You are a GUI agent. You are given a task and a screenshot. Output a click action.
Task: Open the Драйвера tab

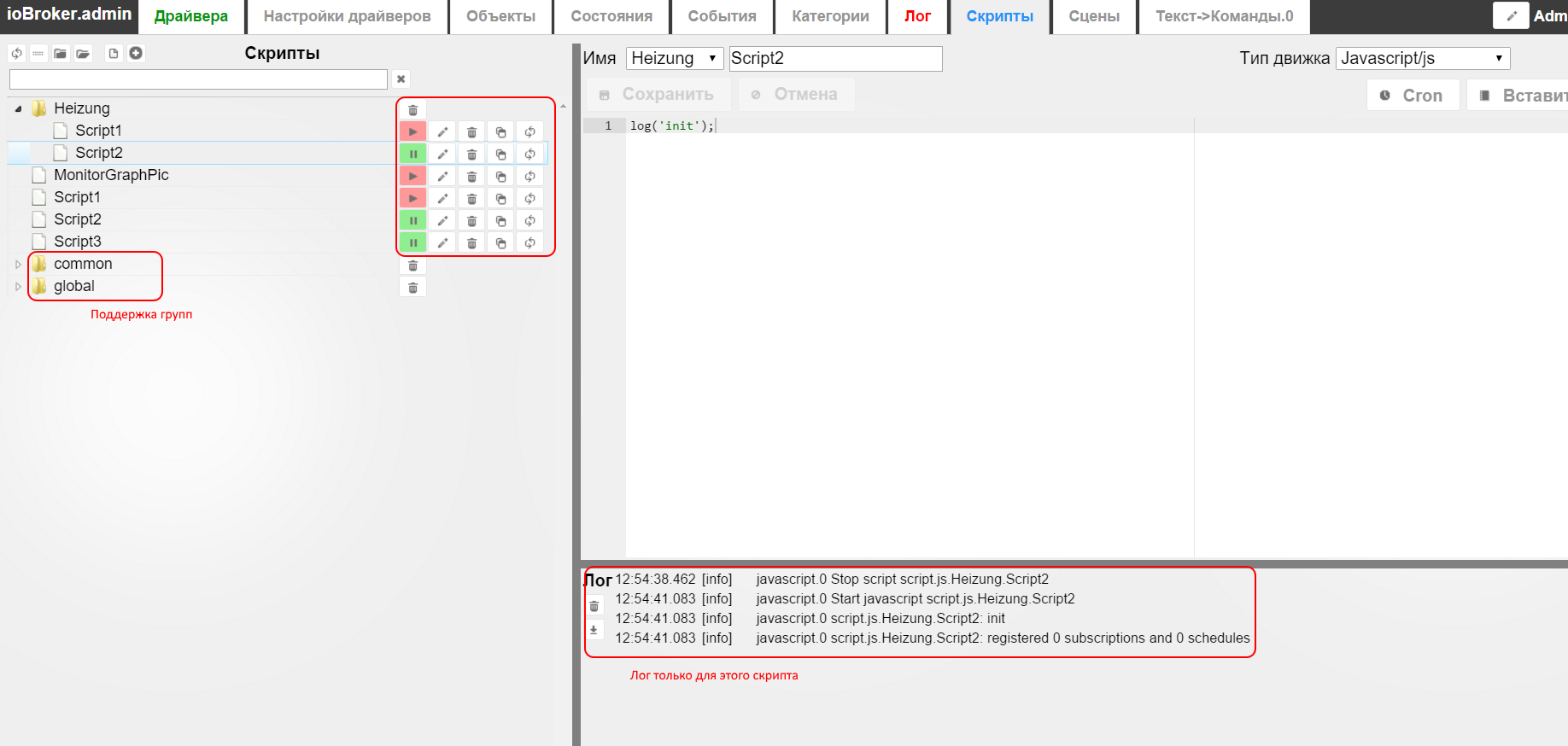pyautogui.click(x=191, y=16)
